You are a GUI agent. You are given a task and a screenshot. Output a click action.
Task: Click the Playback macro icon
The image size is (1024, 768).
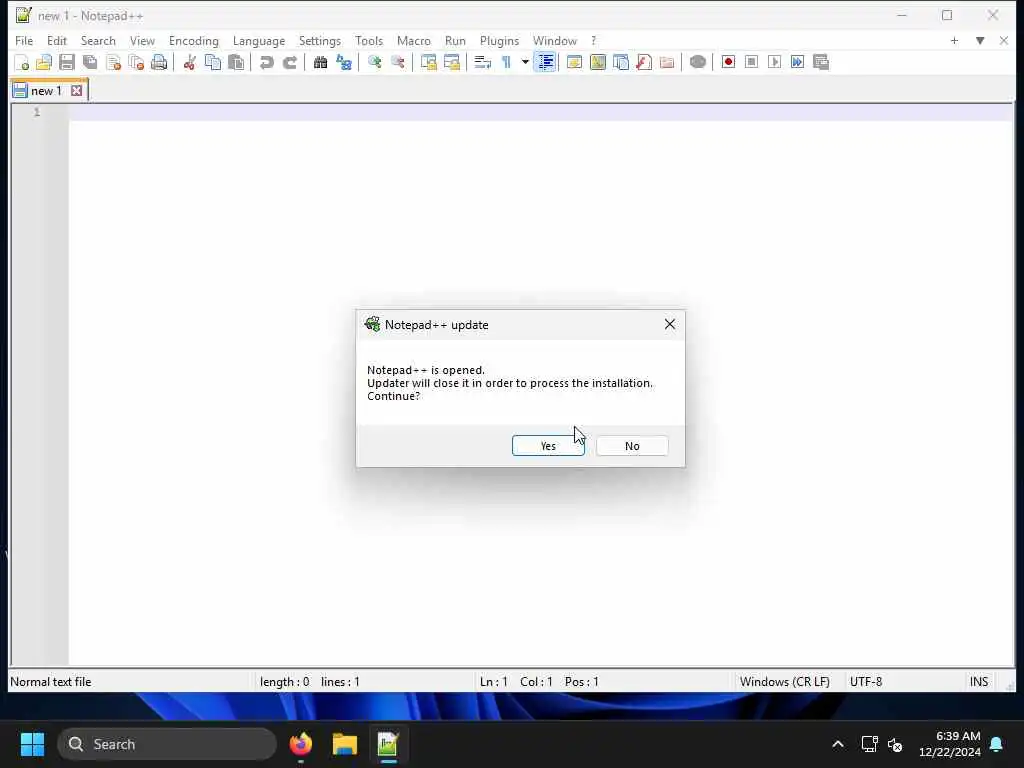tap(775, 62)
